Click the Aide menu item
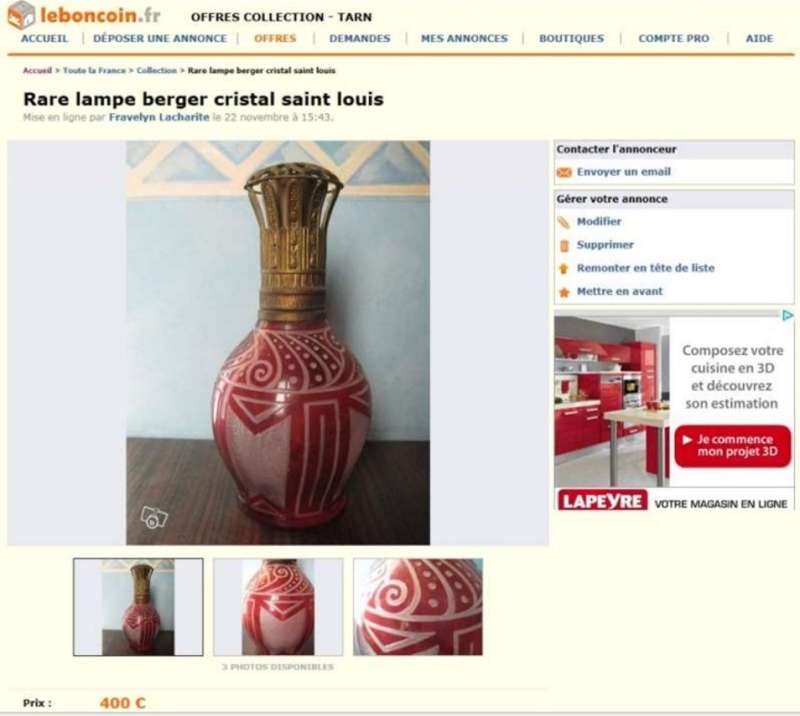The height and width of the screenshot is (716, 800). [759, 38]
